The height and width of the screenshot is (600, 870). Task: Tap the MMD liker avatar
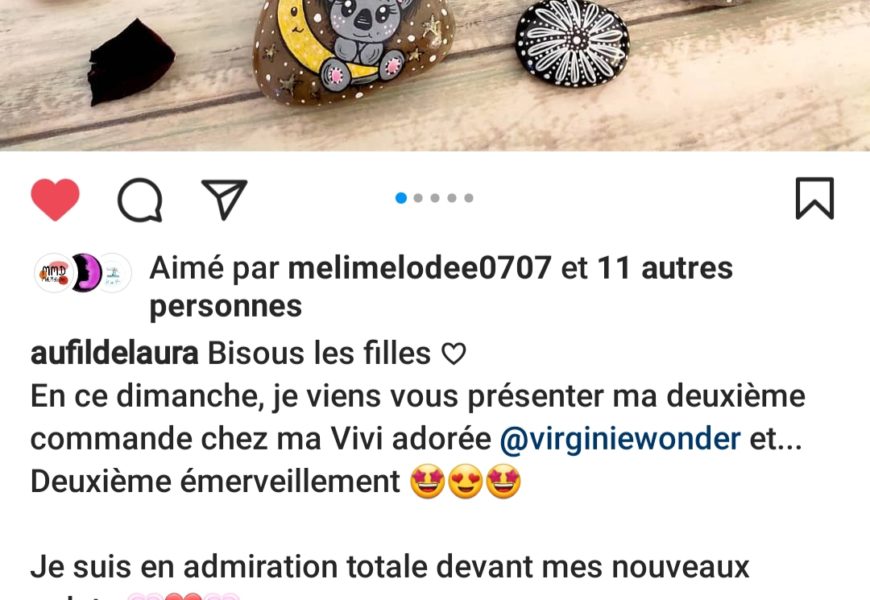tap(53, 273)
